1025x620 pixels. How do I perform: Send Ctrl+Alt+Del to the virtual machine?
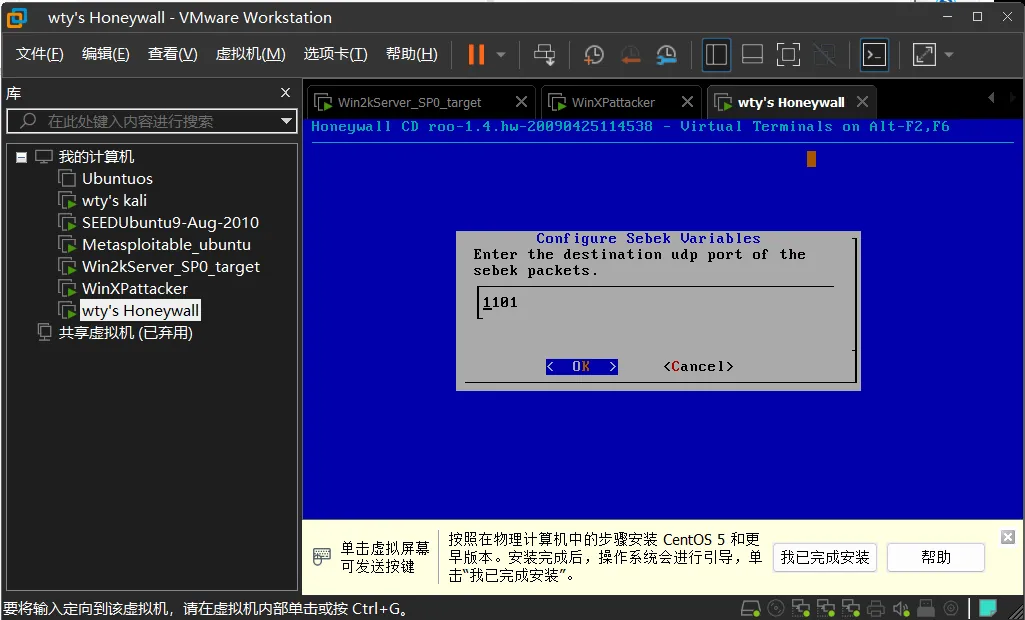(545, 54)
